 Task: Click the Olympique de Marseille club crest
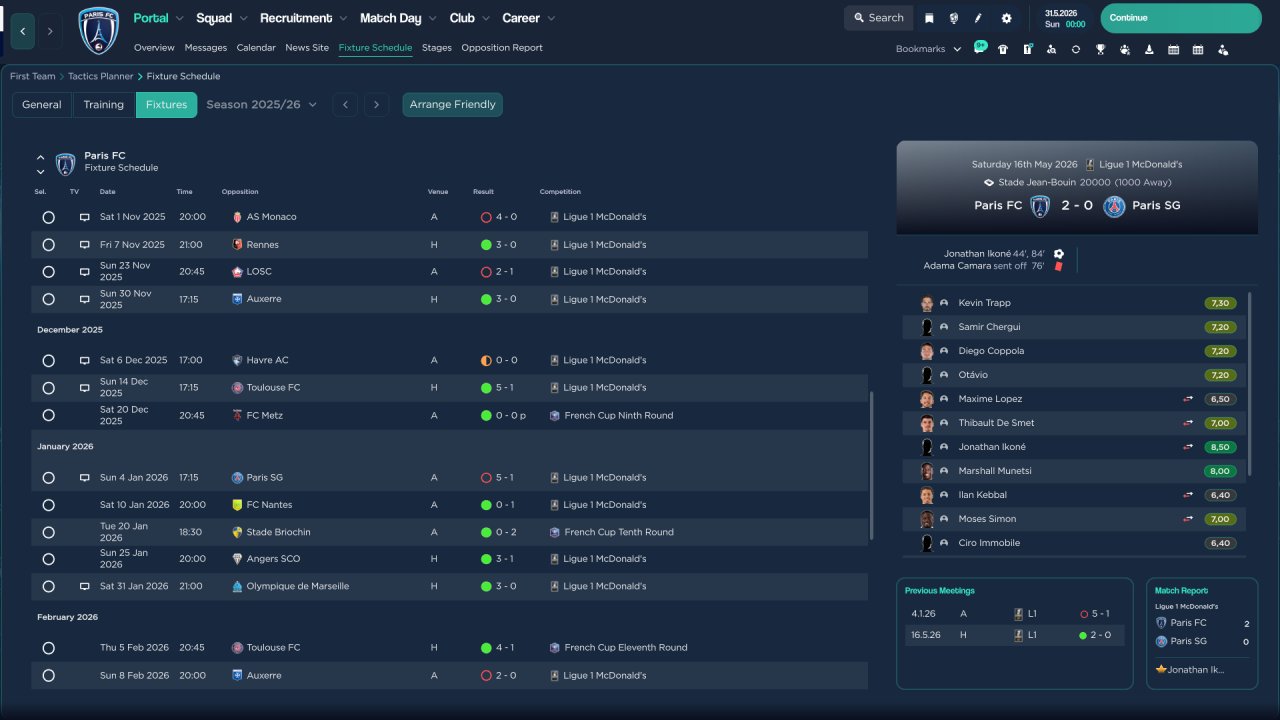pyautogui.click(x=237, y=587)
